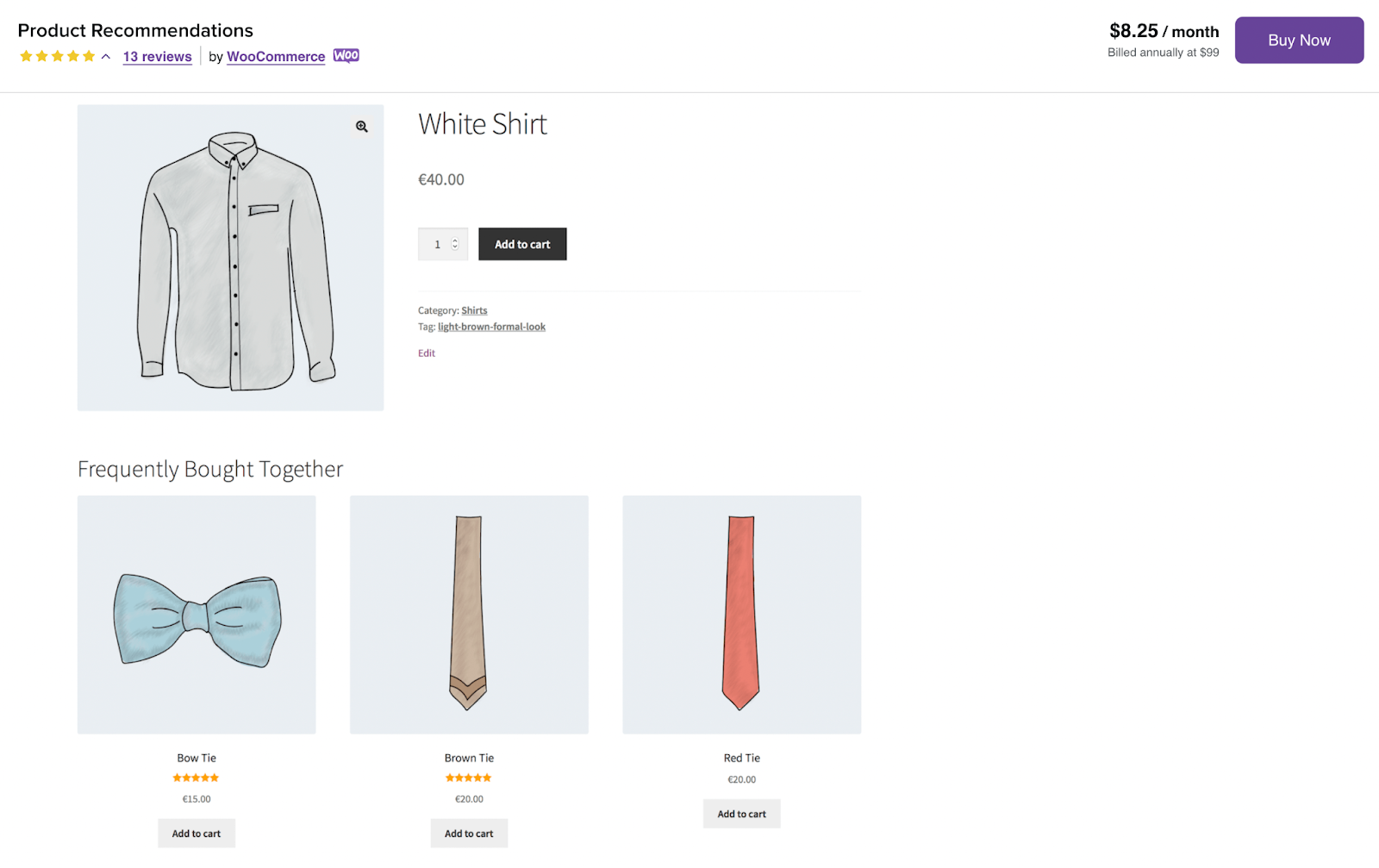Add White Shirt to cart

click(522, 245)
